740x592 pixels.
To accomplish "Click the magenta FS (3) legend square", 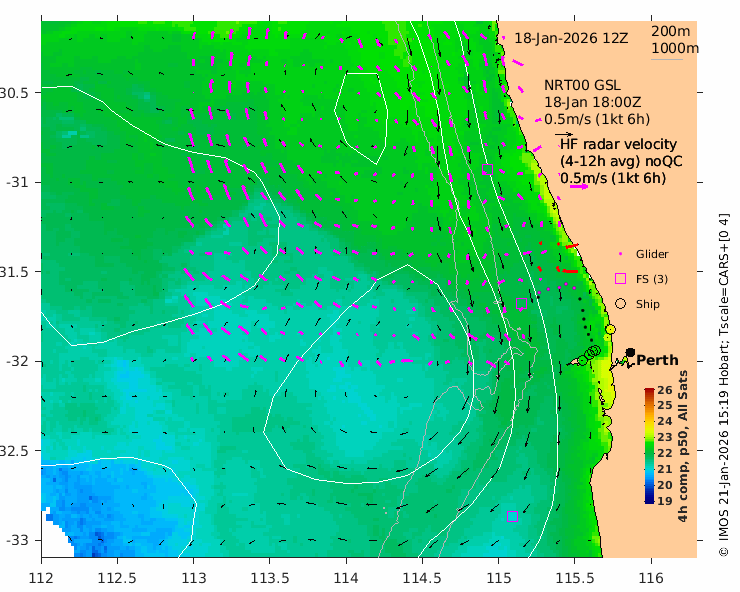I will 621,279.
